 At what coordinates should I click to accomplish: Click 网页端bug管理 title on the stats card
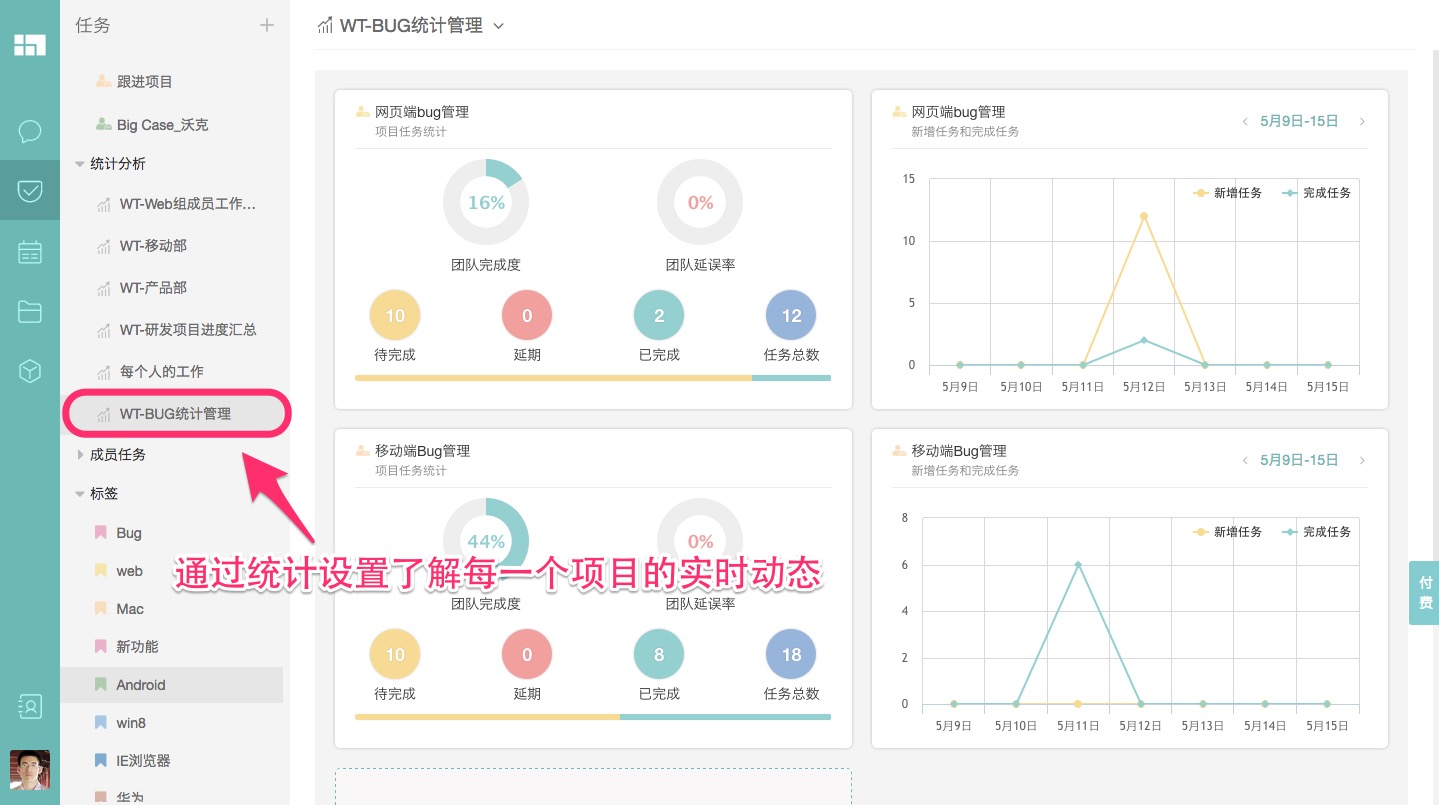click(x=422, y=112)
